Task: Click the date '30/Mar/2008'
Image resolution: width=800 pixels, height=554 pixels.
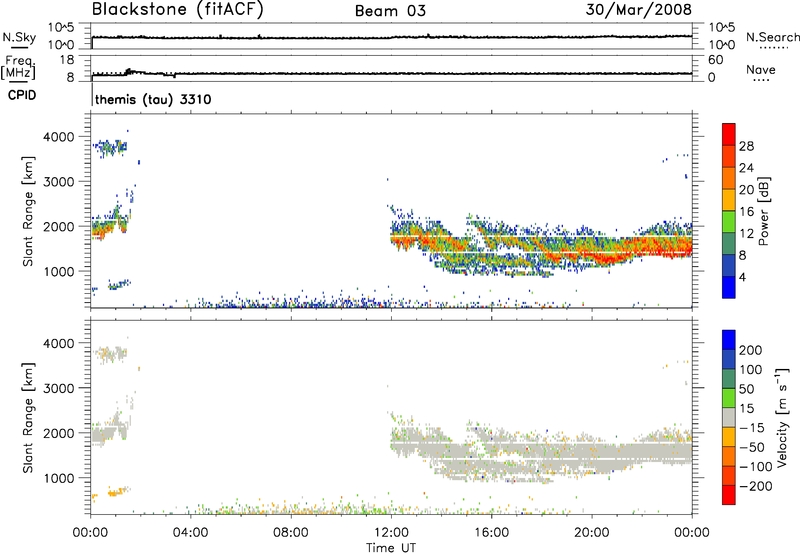Action: tap(639, 10)
